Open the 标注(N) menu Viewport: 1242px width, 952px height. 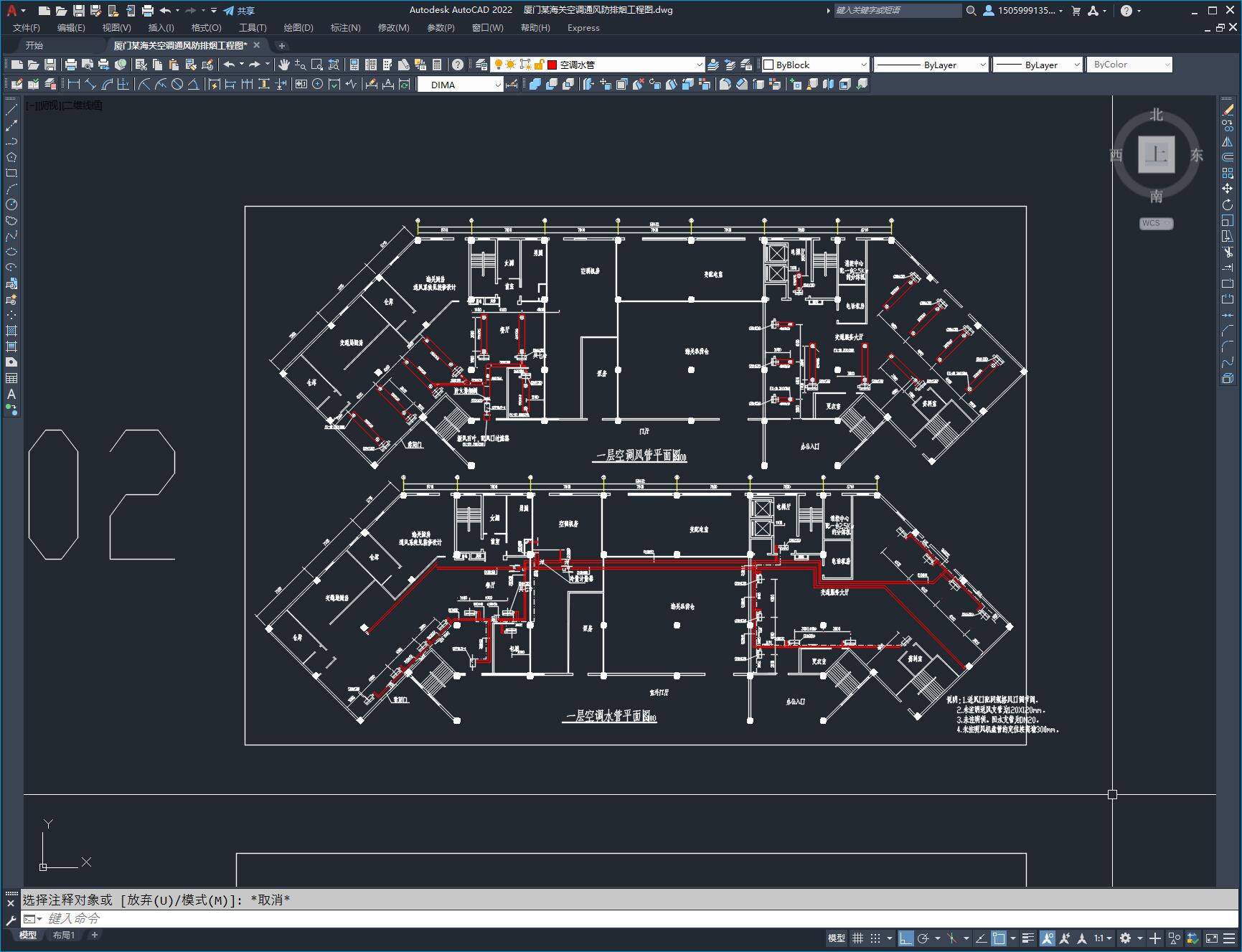point(345,28)
